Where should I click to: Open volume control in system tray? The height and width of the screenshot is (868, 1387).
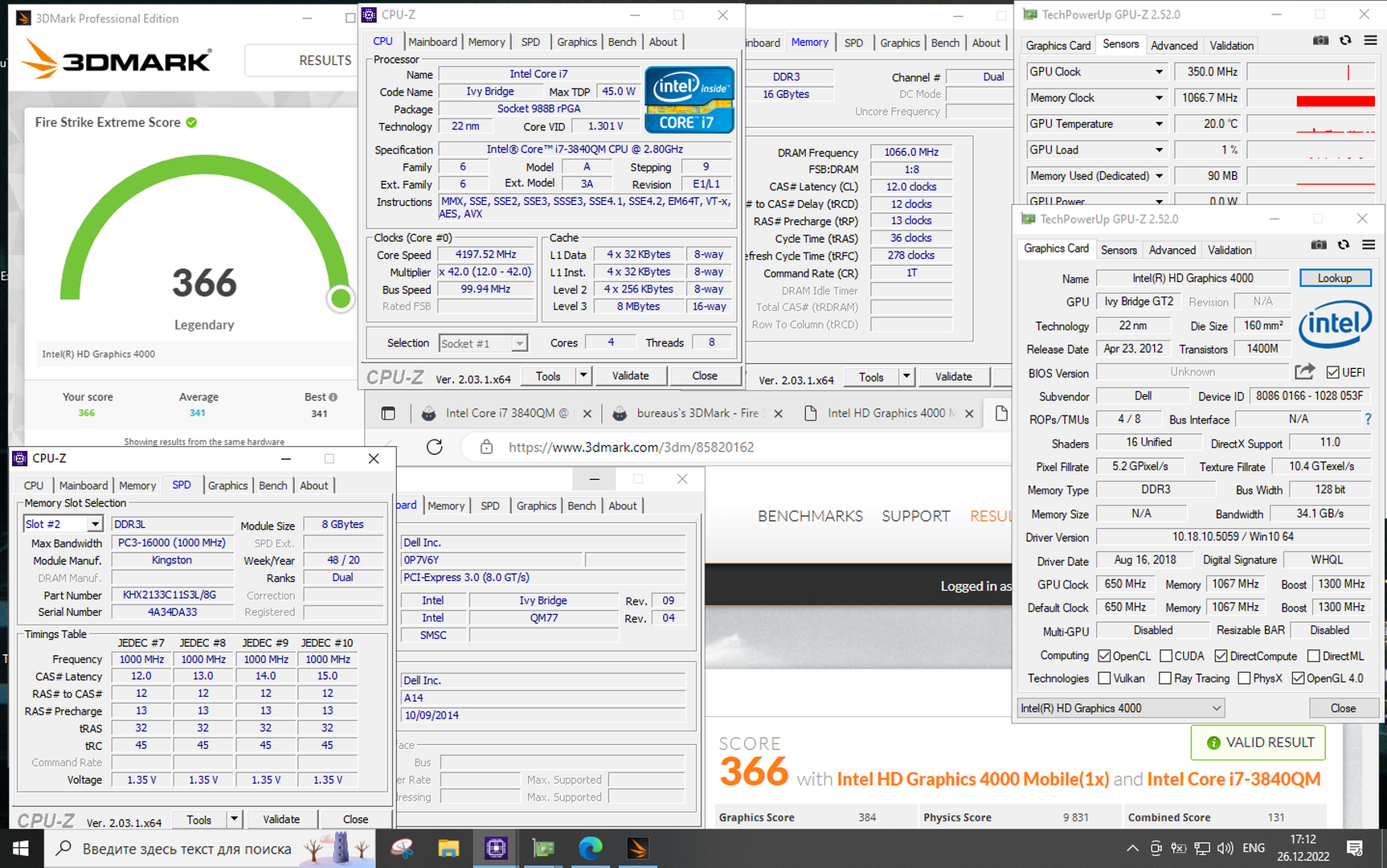(x=1225, y=848)
